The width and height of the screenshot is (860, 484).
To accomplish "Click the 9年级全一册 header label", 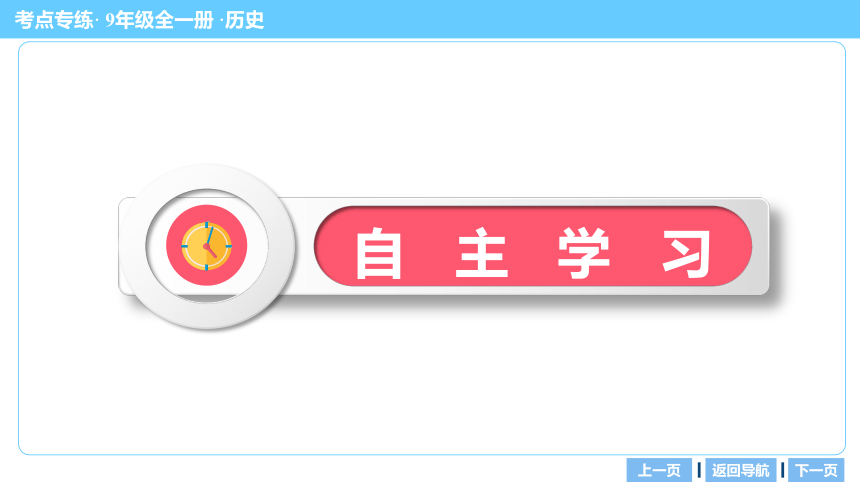I will pyautogui.click(x=159, y=20).
